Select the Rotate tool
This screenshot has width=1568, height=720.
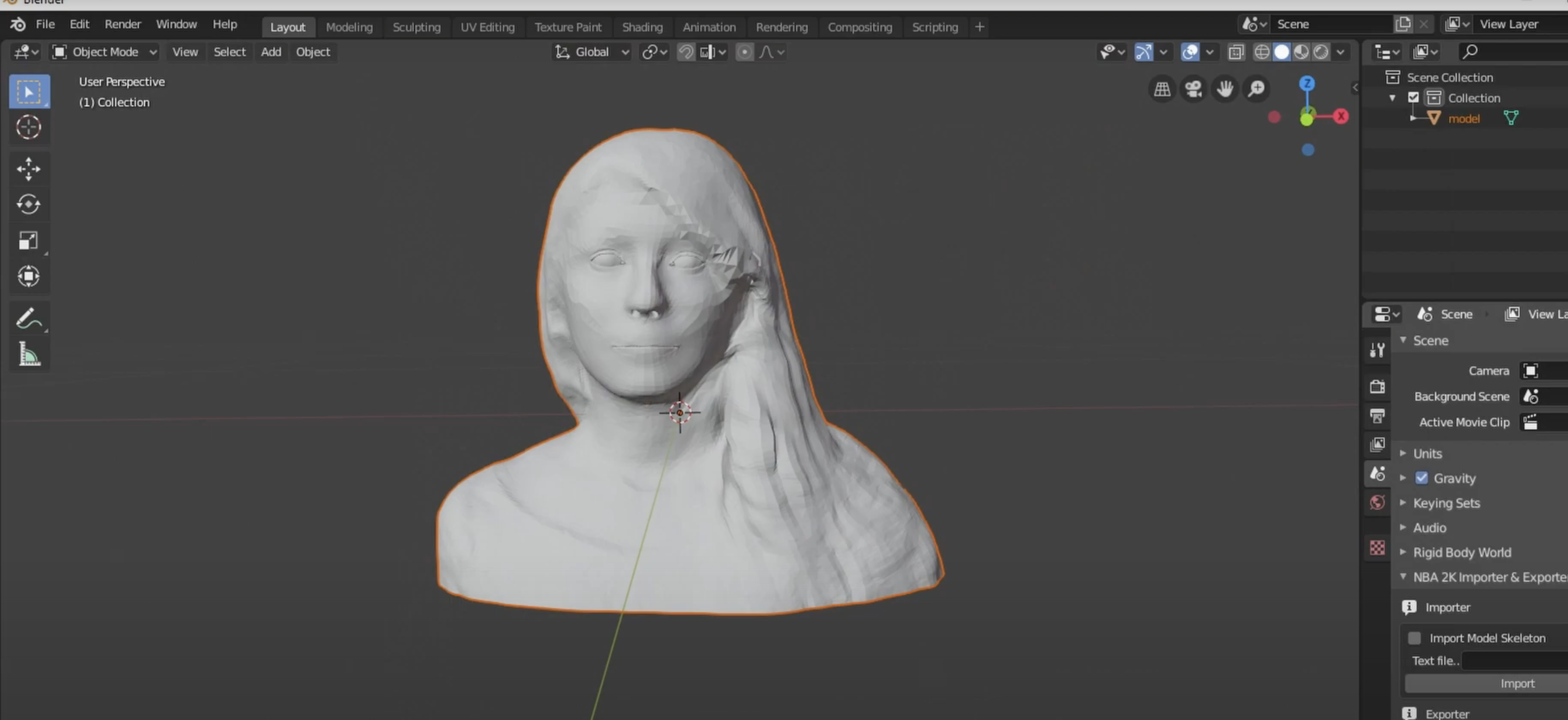(28, 204)
